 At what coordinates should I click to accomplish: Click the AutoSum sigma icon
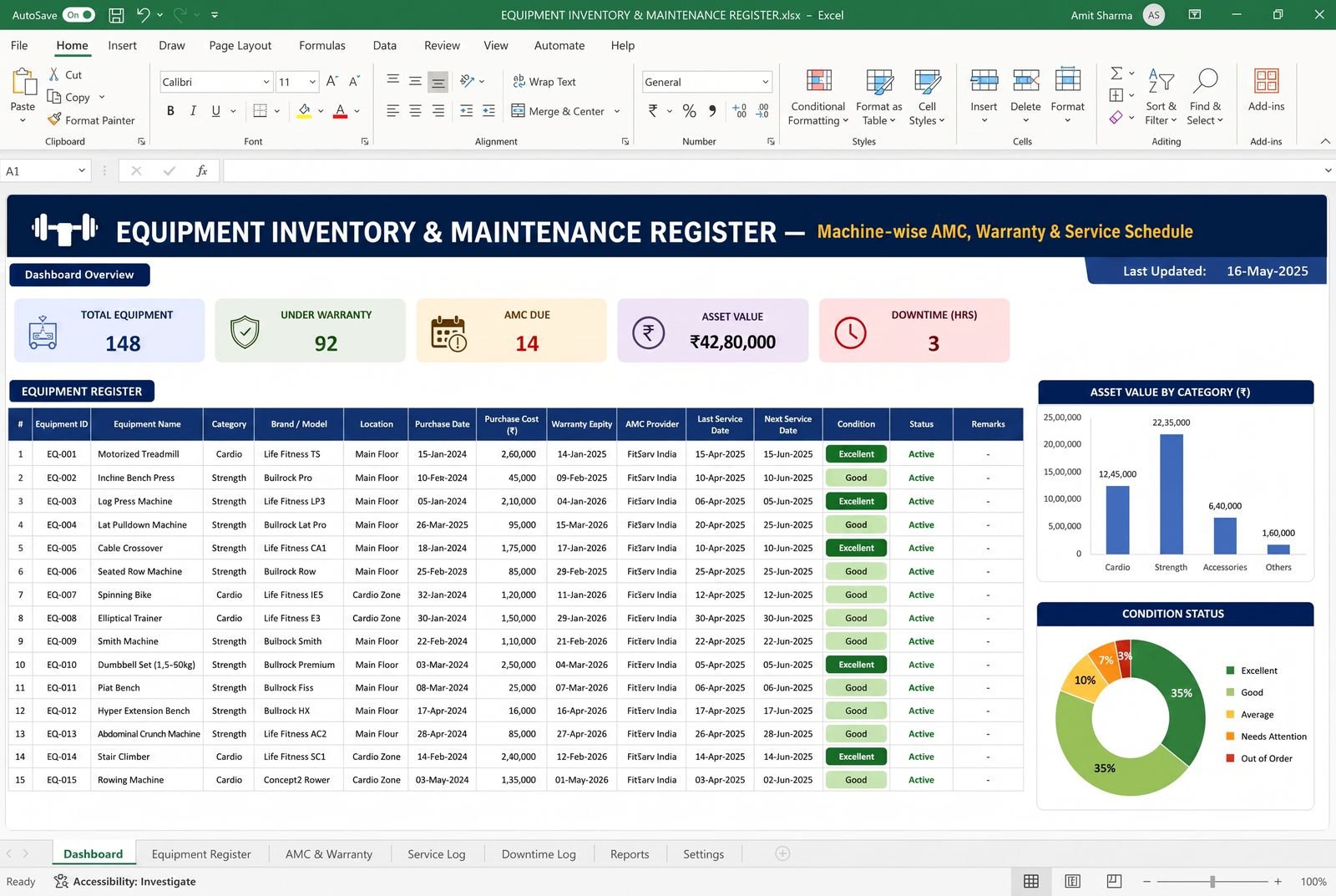pyautogui.click(x=1116, y=73)
